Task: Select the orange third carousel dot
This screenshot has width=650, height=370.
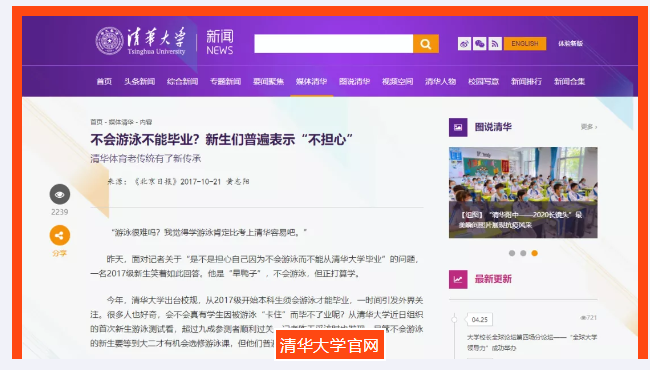Action: pyautogui.click(x=534, y=253)
